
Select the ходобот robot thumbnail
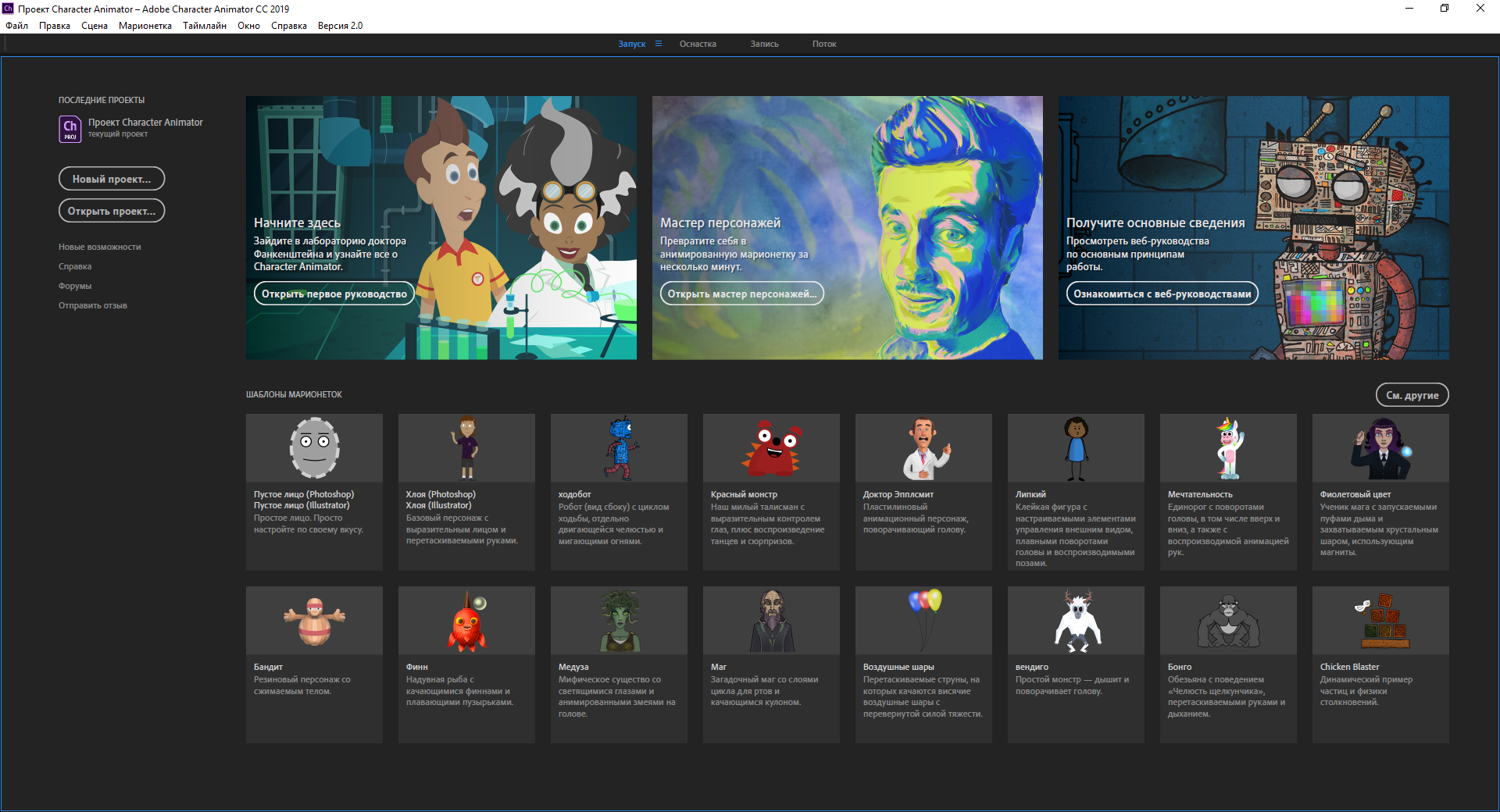[x=619, y=448]
